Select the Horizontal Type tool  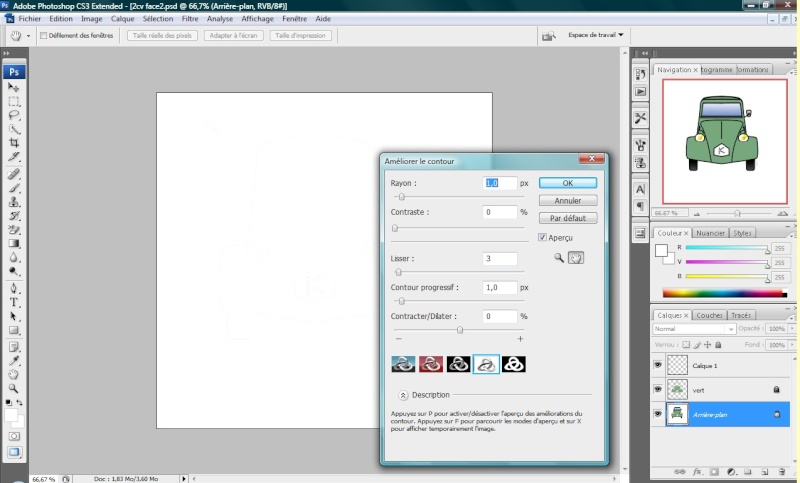pos(13,302)
